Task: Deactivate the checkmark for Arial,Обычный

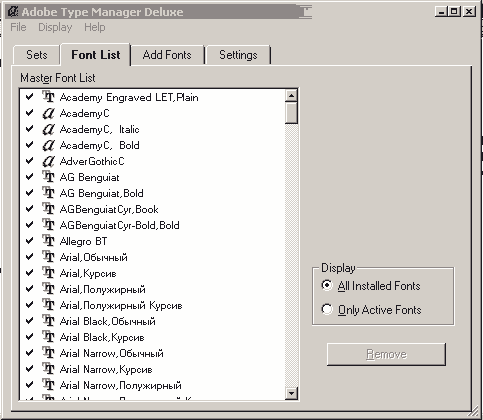Action: (30, 257)
